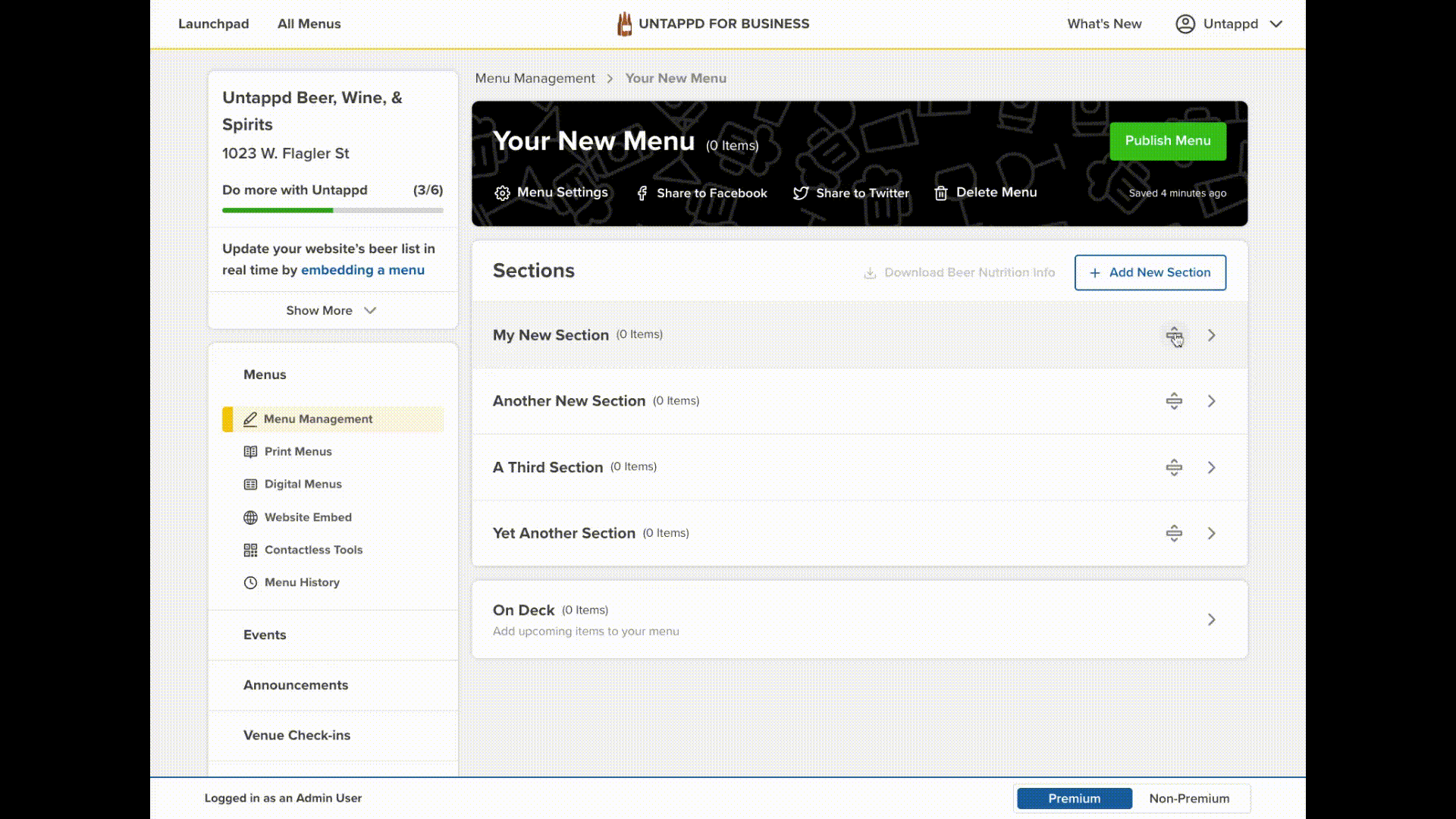
Task: Click the Facebook share icon
Action: point(642,193)
